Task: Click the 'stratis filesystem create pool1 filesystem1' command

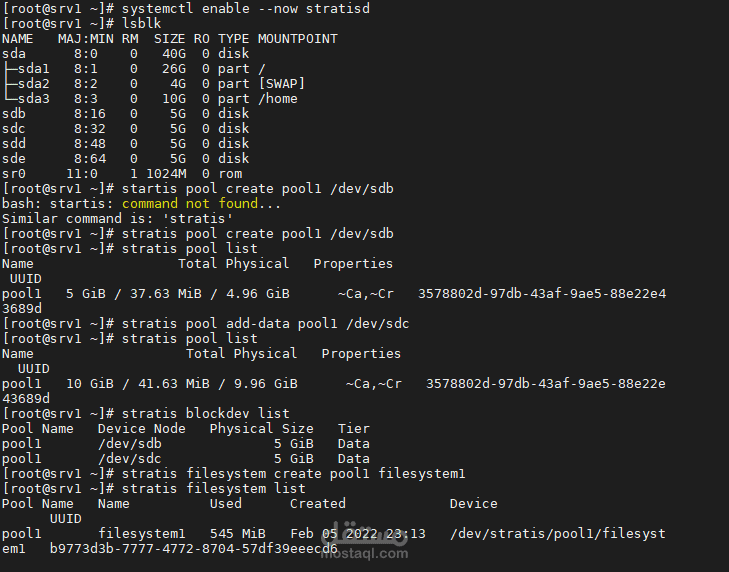Action: 293,473
